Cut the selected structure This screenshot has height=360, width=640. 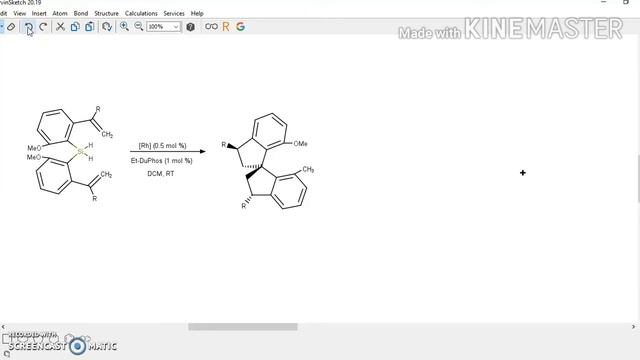[60, 27]
